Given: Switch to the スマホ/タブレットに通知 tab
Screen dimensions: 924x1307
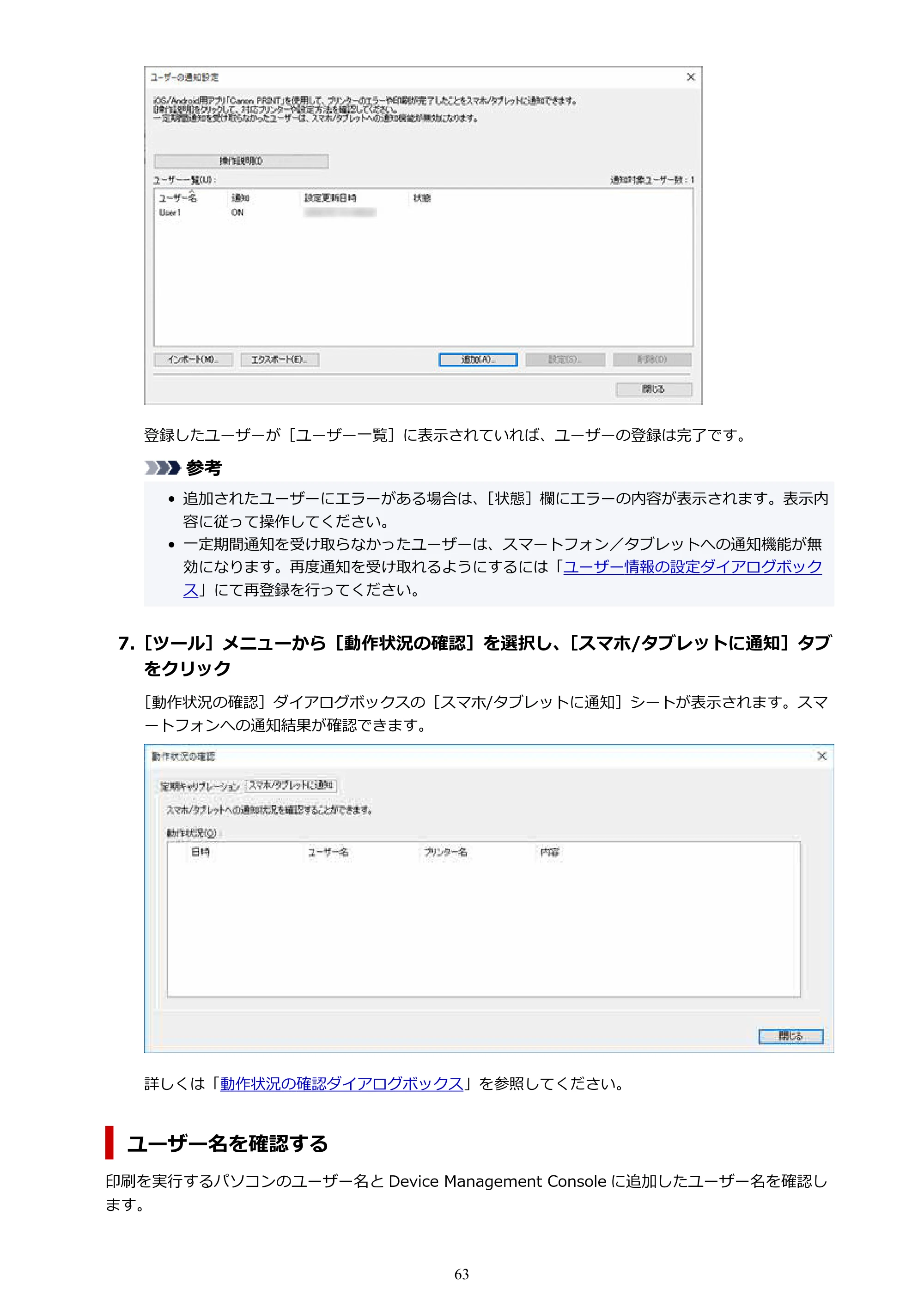Looking at the screenshot, I should [291, 785].
